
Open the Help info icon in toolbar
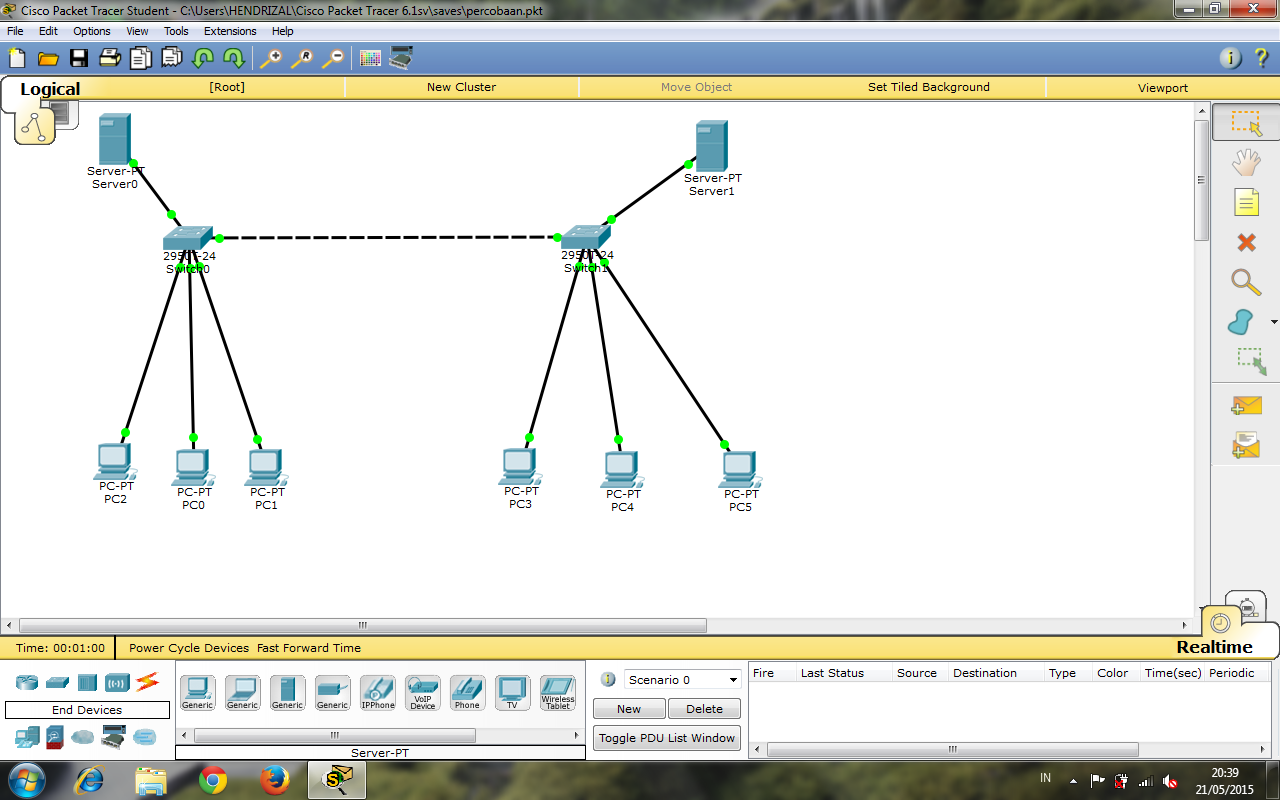click(1231, 58)
